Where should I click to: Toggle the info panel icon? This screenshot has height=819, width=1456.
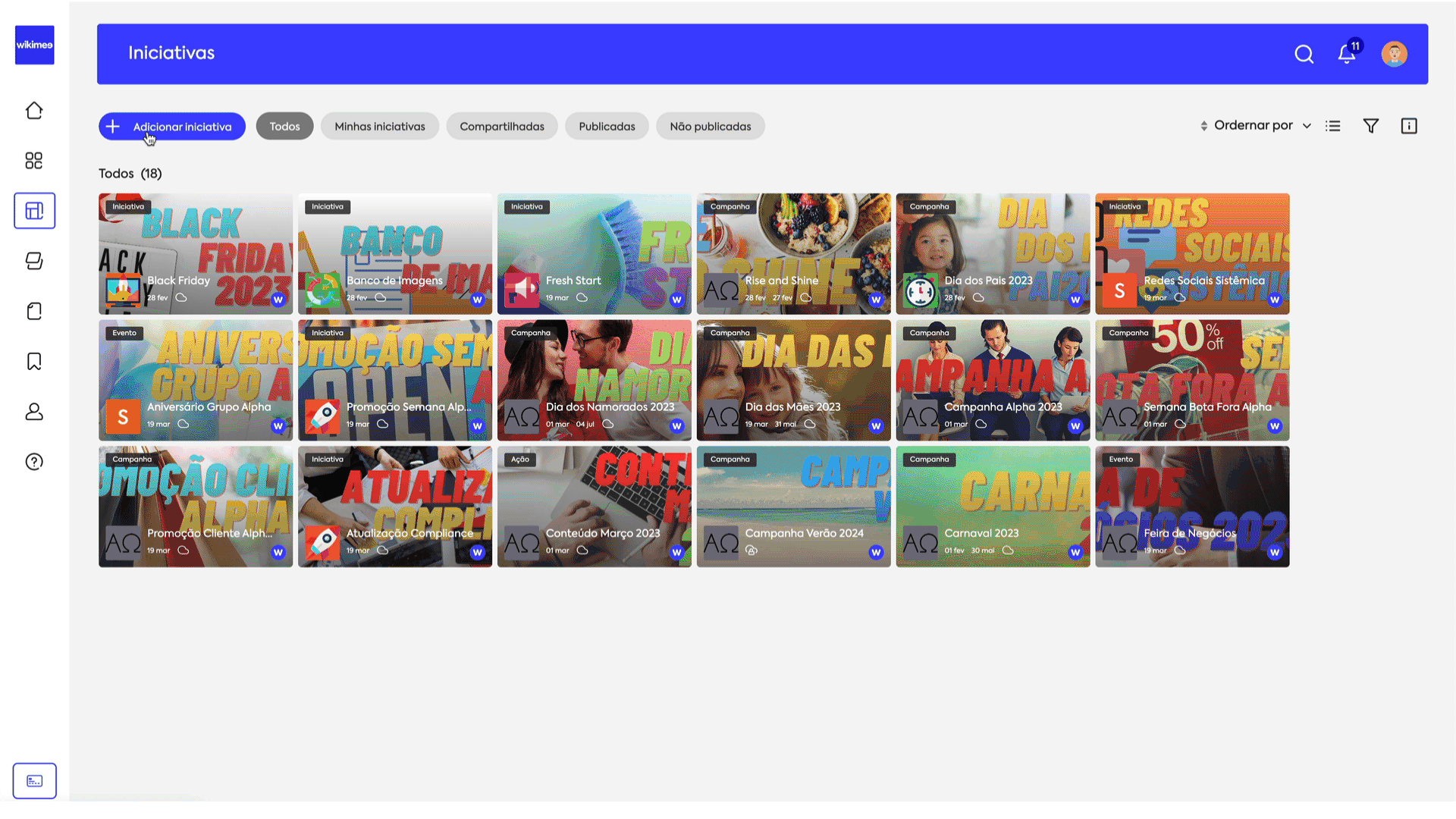point(1409,126)
